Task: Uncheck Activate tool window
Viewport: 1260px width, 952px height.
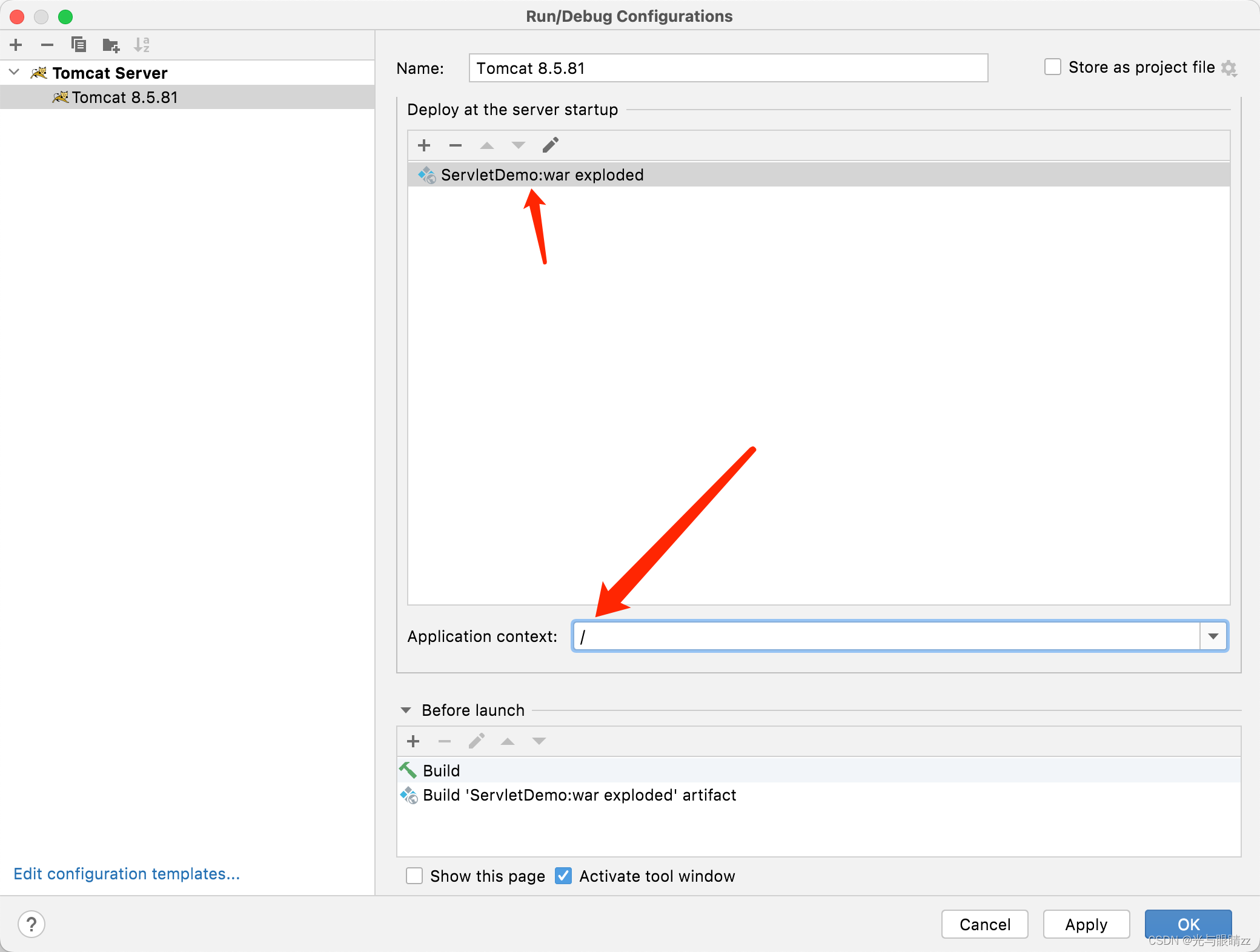Action: point(563,876)
